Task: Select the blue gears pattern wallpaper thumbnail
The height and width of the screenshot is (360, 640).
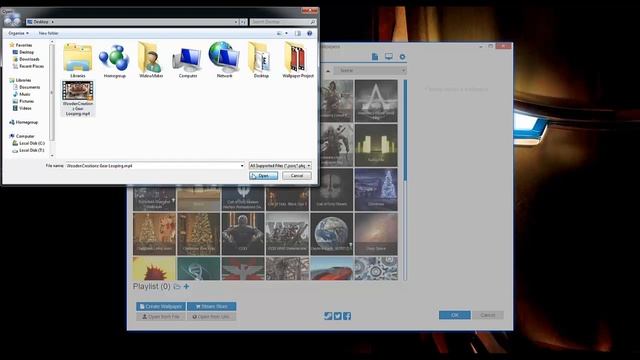Action: coord(376,269)
